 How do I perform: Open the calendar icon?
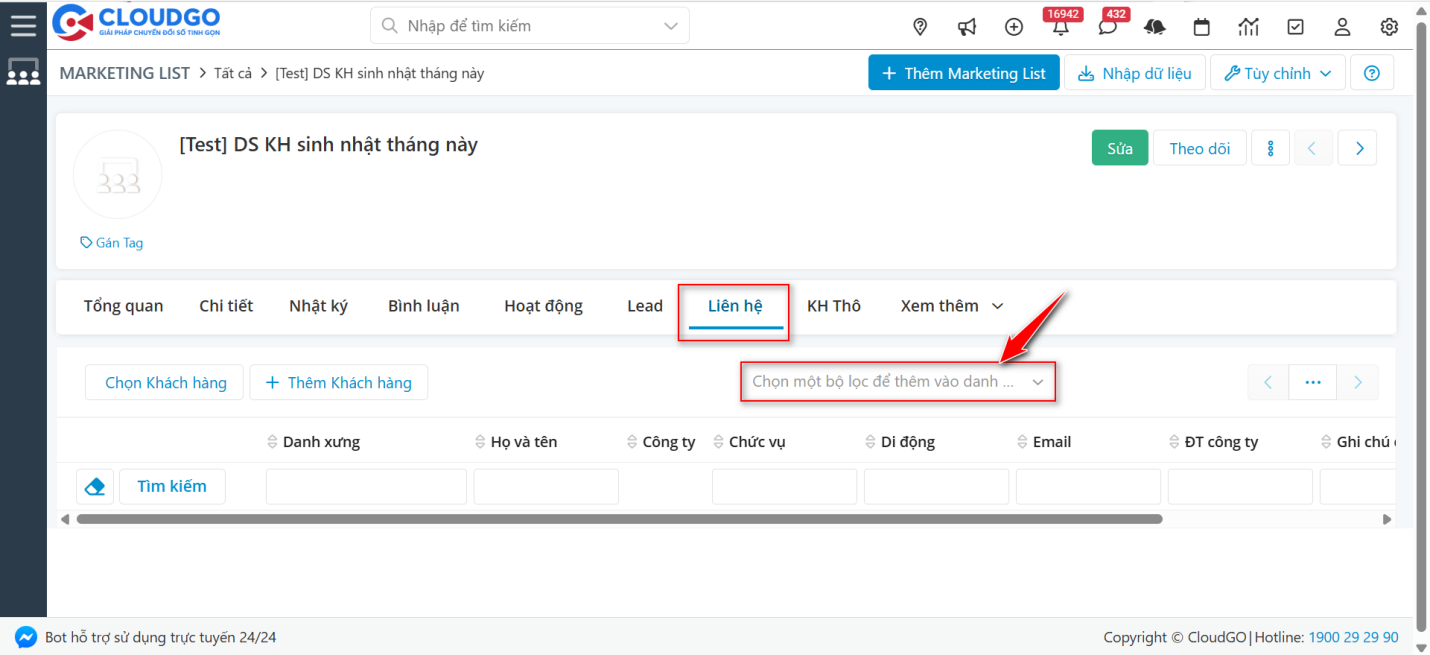pos(1202,27)
